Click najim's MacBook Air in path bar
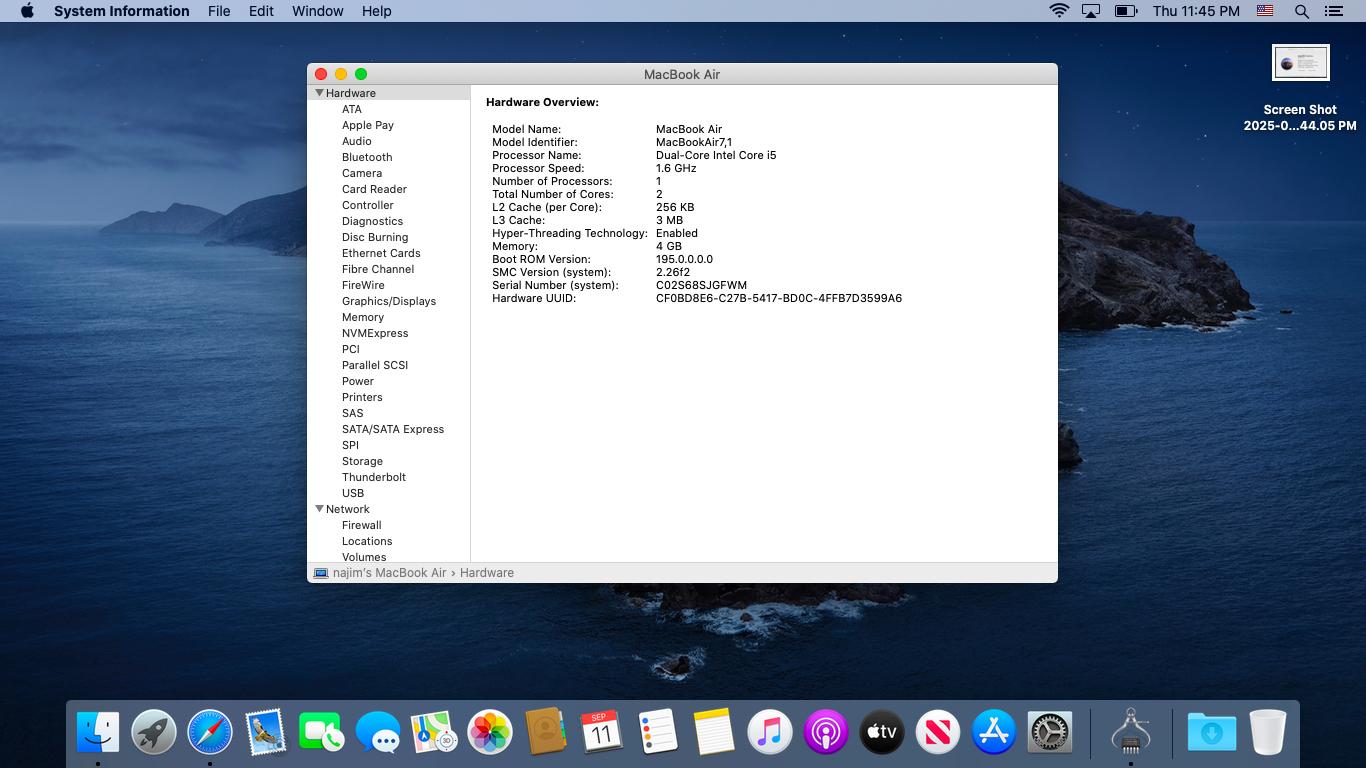The image size is (1366, 768). click(389, 573)
